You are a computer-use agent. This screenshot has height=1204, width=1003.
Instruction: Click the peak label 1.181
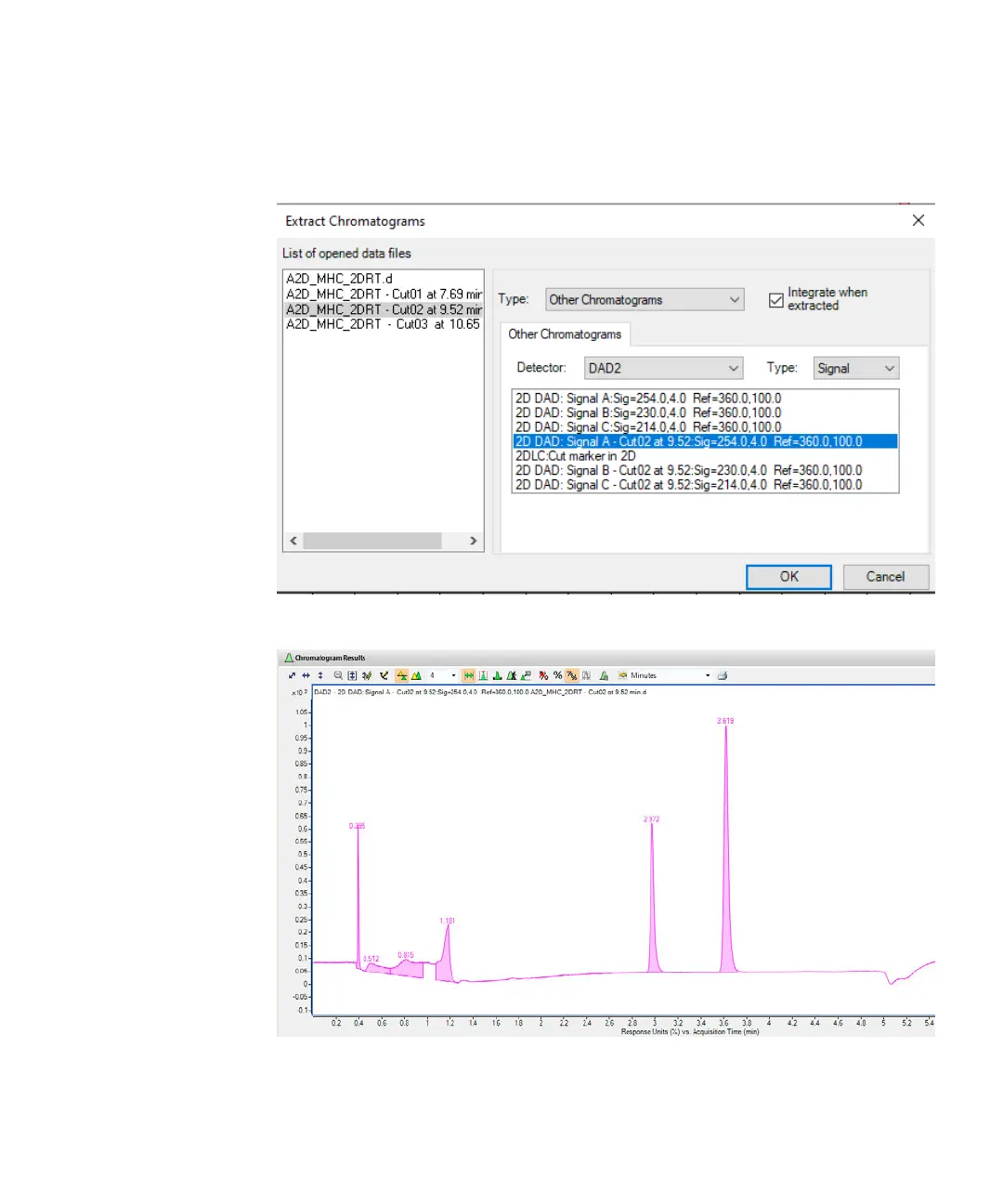[x=448, y=921]
